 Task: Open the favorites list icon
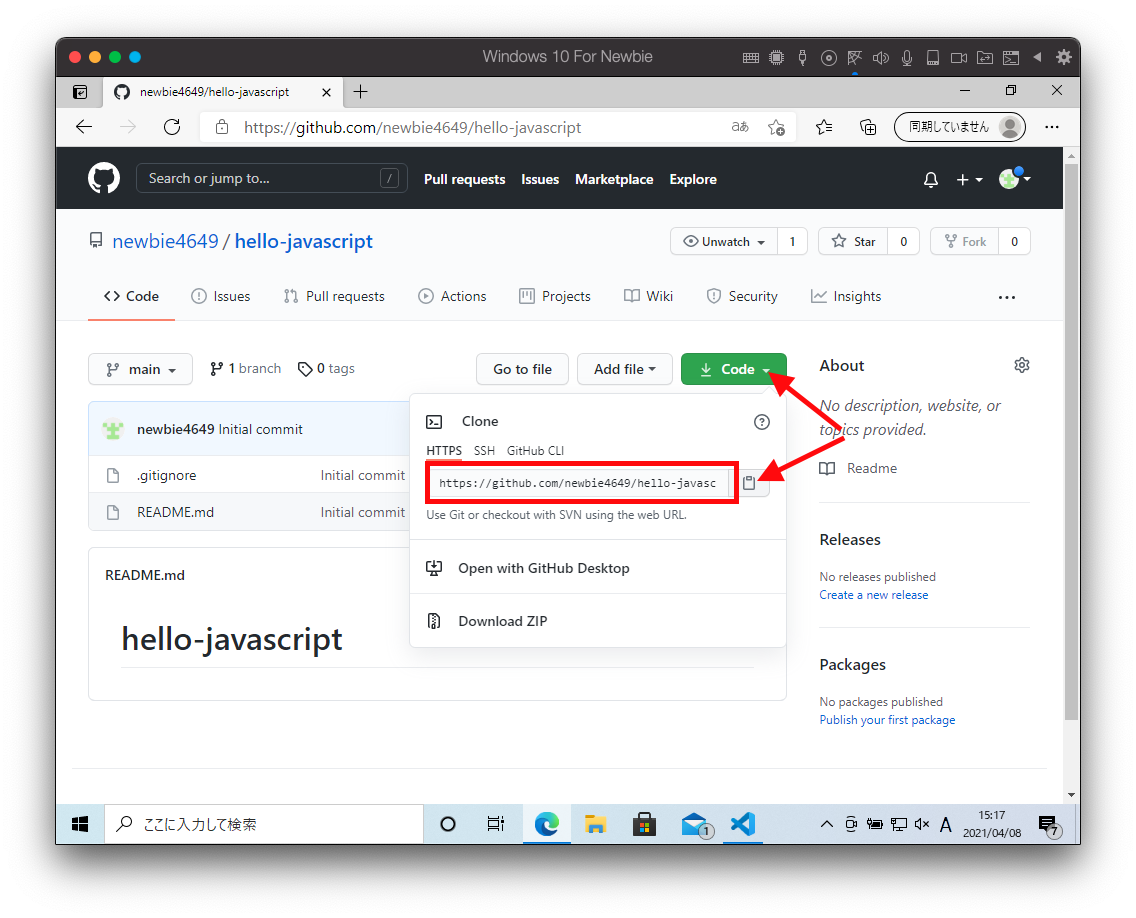pos(824,128)
